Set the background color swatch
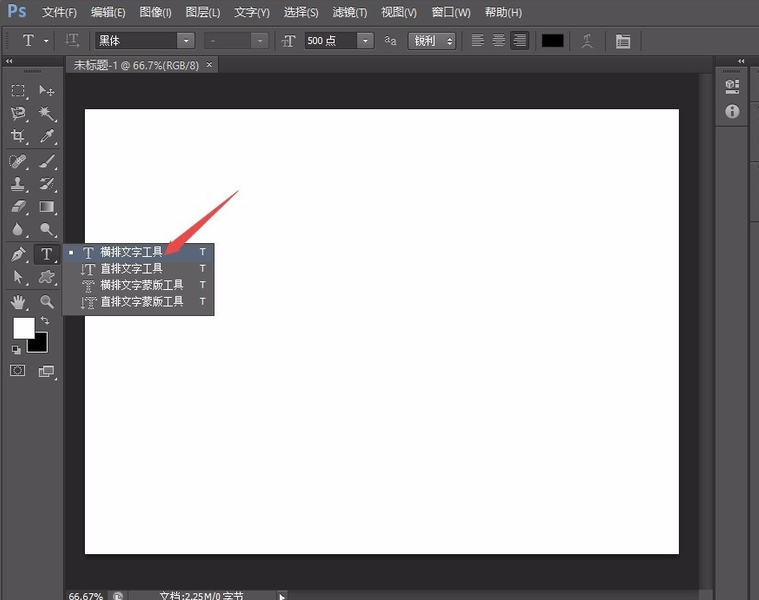The height and width of the screenshot is (600, 759). tap(39, 343)
